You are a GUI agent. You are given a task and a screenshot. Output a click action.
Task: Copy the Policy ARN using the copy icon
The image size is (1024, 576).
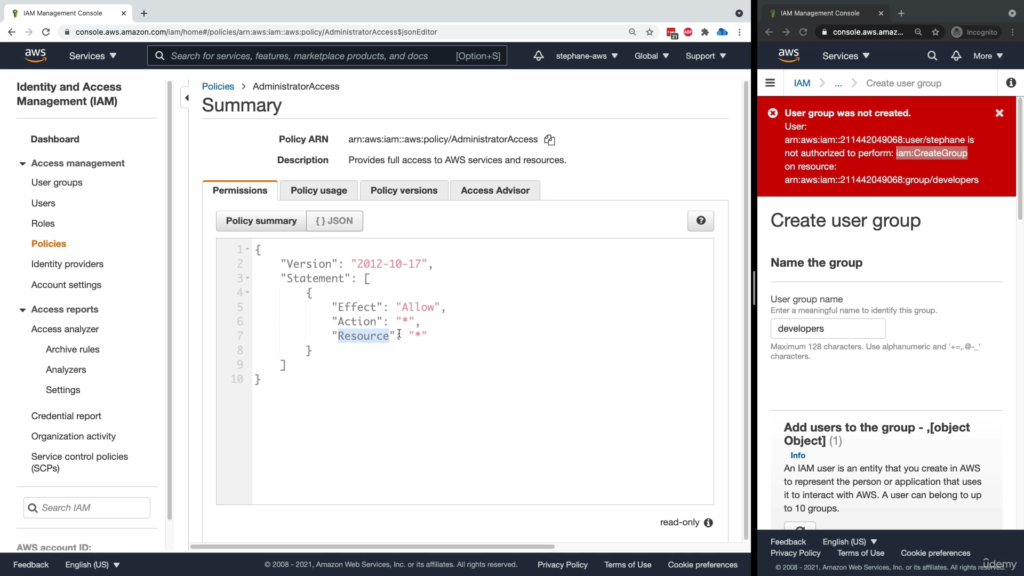pos(549,140)
